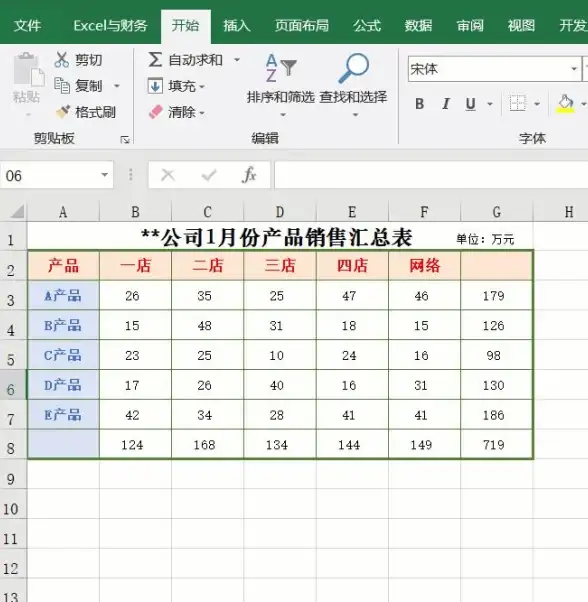Toggle Underline formatting
The image size is (588, 602).
(471, 104)
